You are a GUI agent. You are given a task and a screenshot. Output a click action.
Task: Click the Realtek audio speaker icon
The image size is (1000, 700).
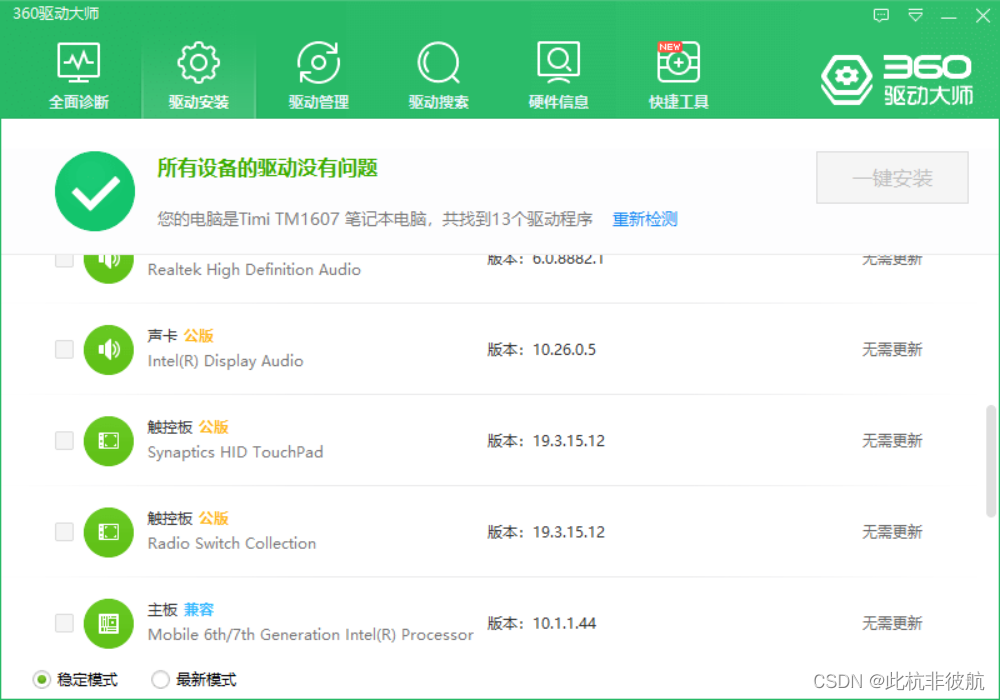(108, 268)
